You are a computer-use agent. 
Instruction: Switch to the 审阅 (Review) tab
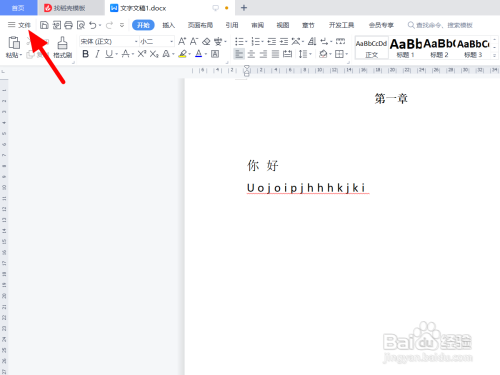point(258,25)
